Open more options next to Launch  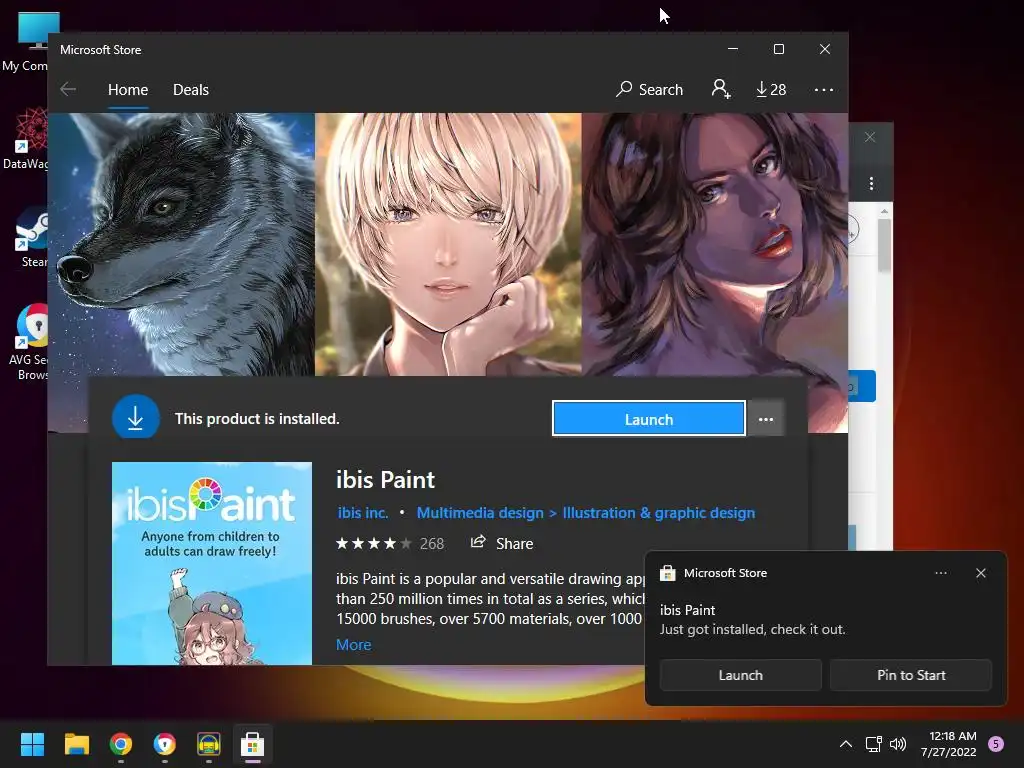point(766,419)
